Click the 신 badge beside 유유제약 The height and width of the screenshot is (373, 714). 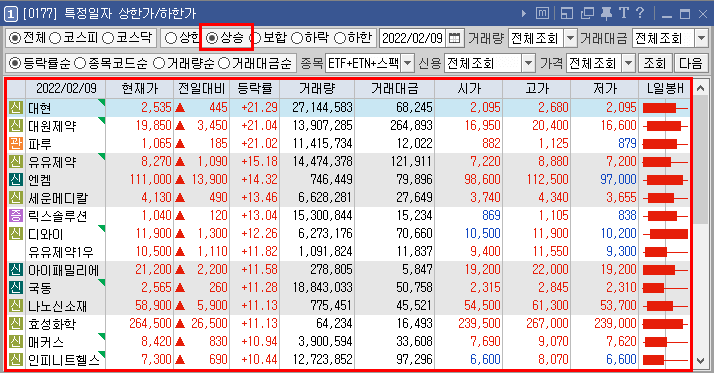[15, 161]
